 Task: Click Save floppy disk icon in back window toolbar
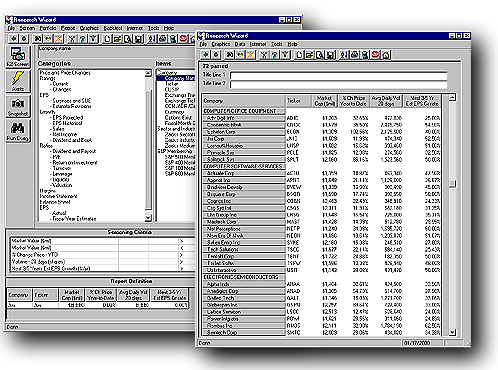[x=138, y=39]
